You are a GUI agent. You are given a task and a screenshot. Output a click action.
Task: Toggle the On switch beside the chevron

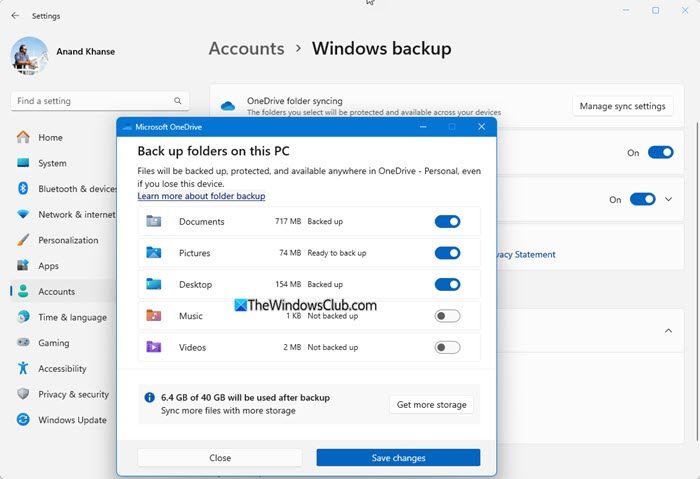tap(643, 199)
